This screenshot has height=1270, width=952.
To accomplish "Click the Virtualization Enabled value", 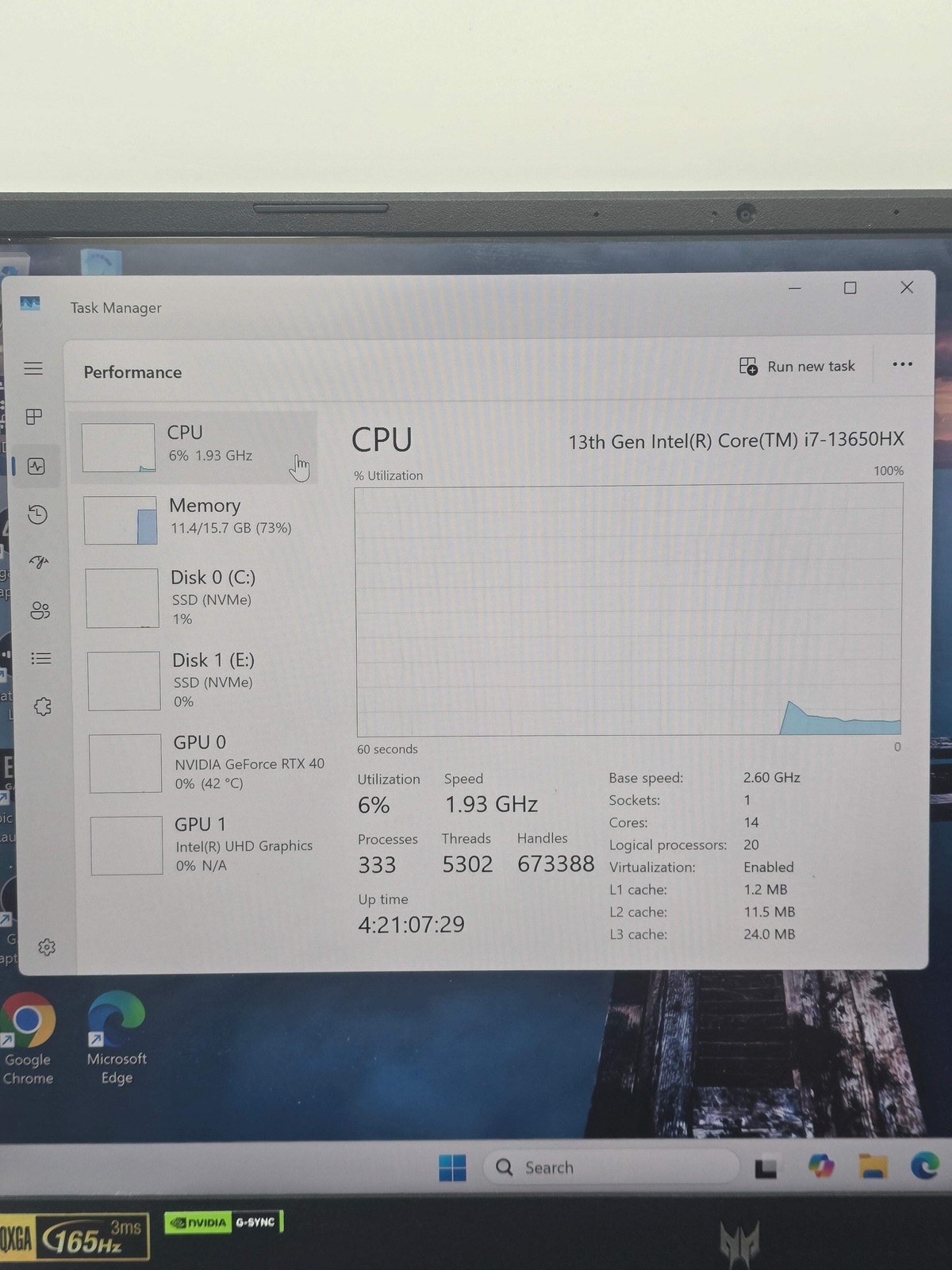I will (769, 867).
